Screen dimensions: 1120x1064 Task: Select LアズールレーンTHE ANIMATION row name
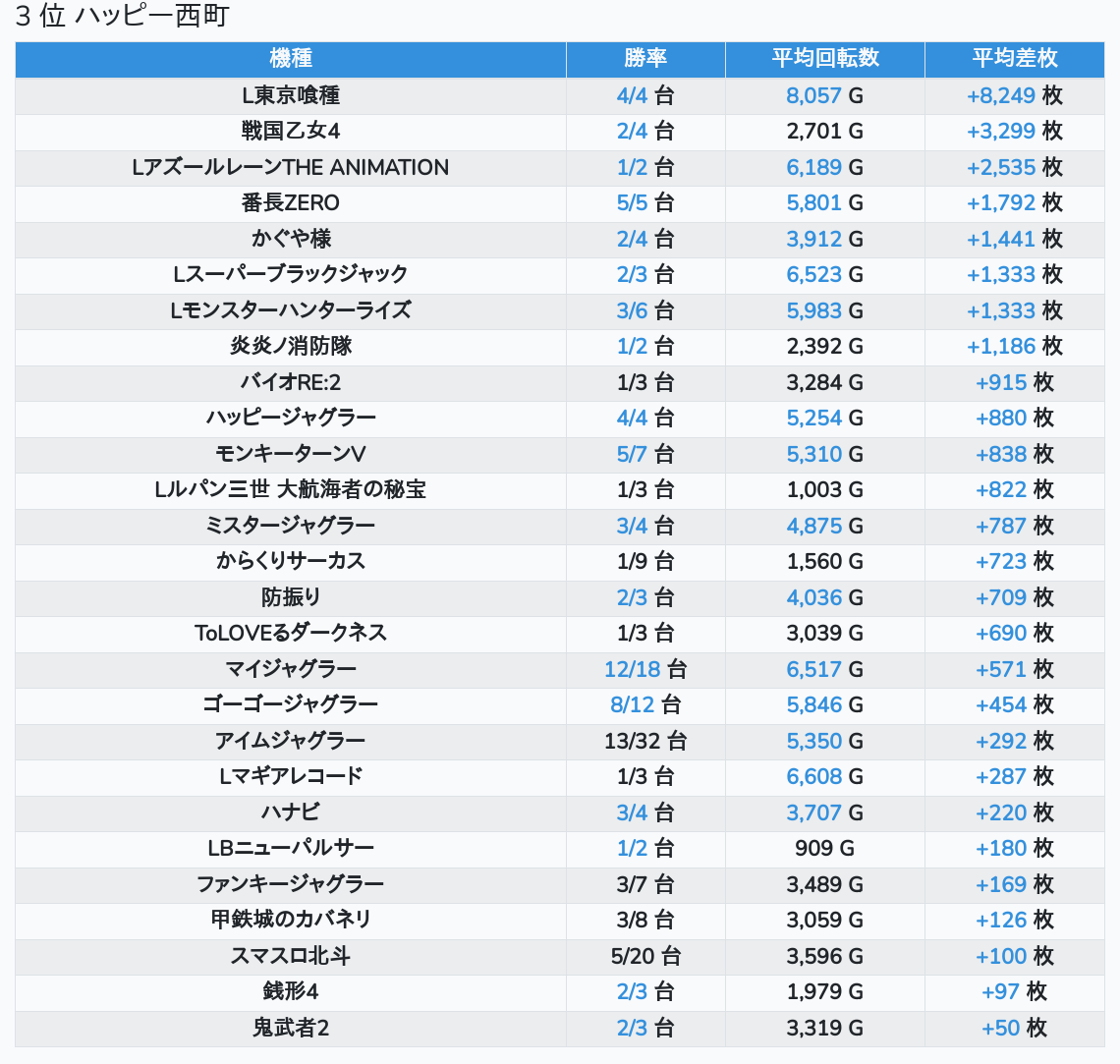[x=291, y=167]
